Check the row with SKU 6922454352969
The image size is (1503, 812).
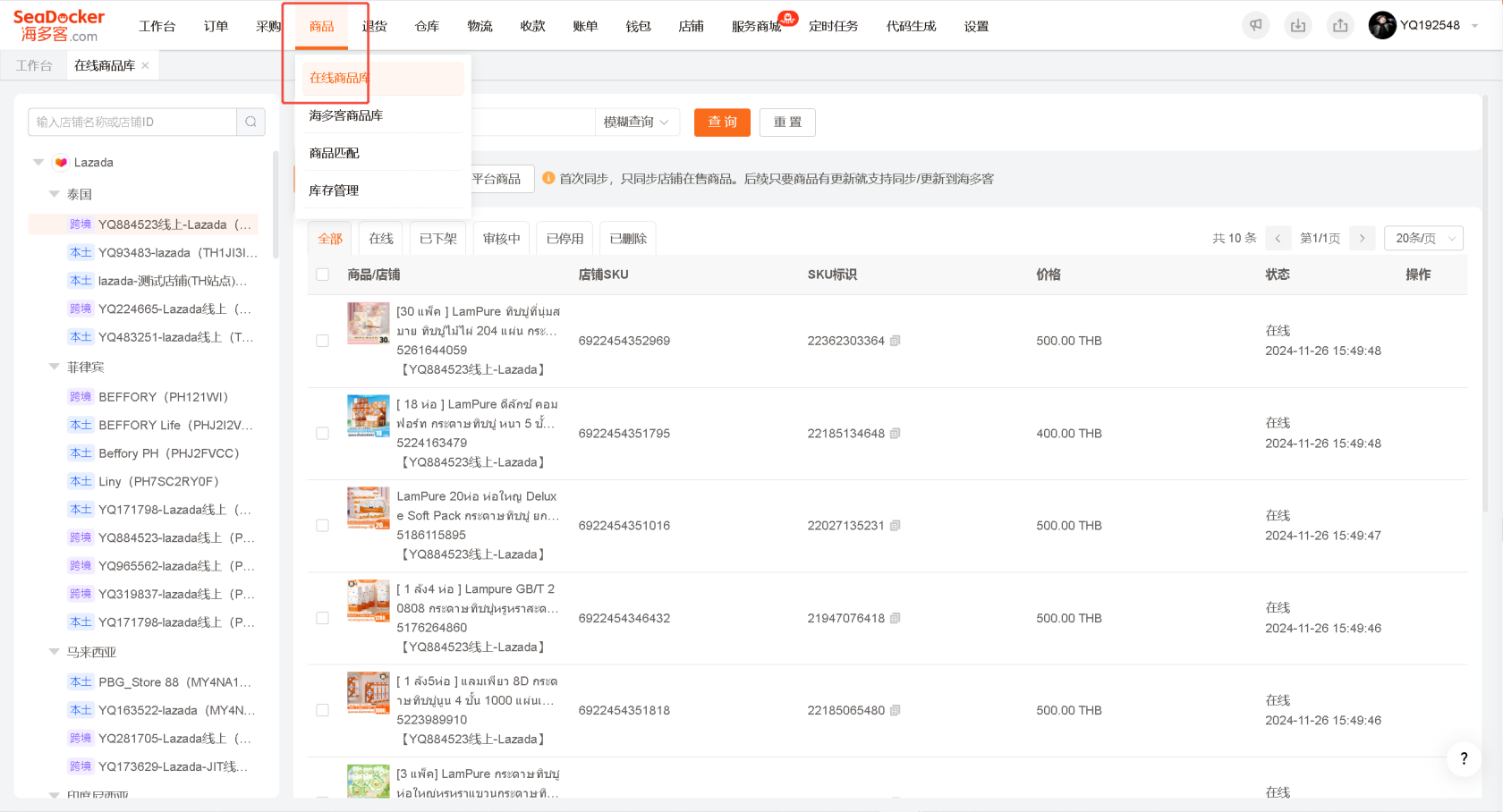[323, 341]
